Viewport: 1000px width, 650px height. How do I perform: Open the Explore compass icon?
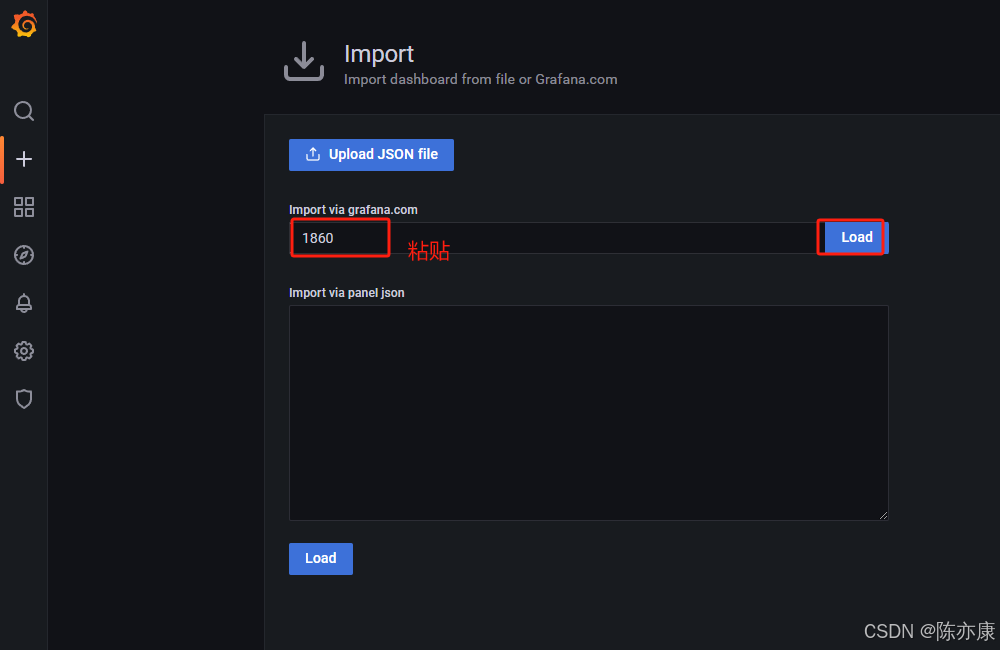click(x=24, y=255)
